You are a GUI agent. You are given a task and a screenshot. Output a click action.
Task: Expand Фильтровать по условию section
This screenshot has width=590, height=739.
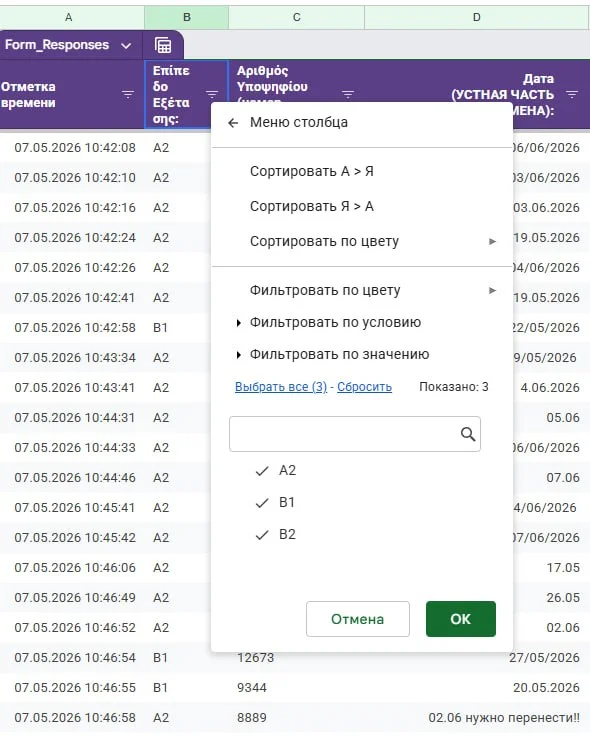click(x=328, y=322)
